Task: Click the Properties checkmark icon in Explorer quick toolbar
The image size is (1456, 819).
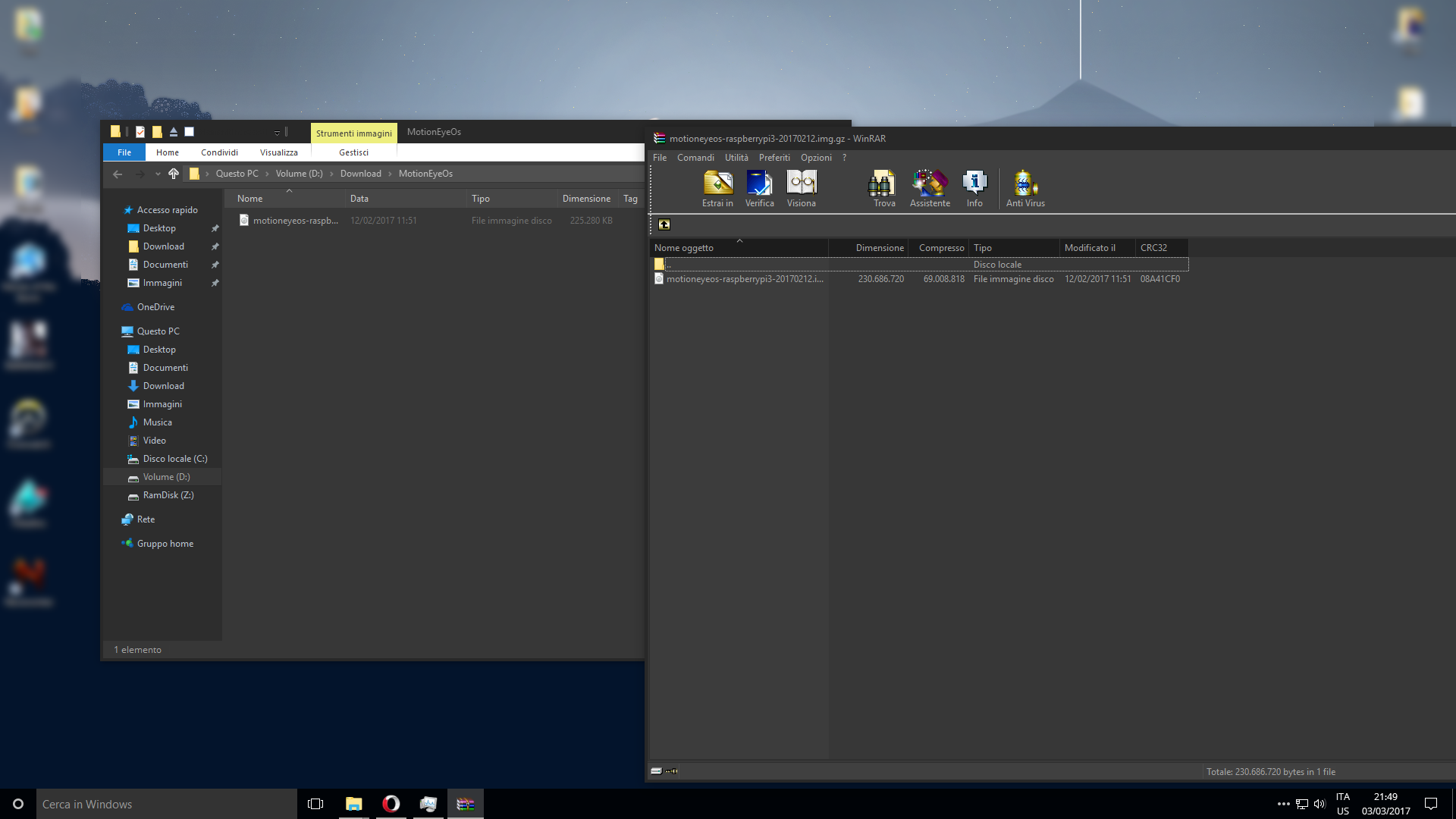Action: (140, 132)
